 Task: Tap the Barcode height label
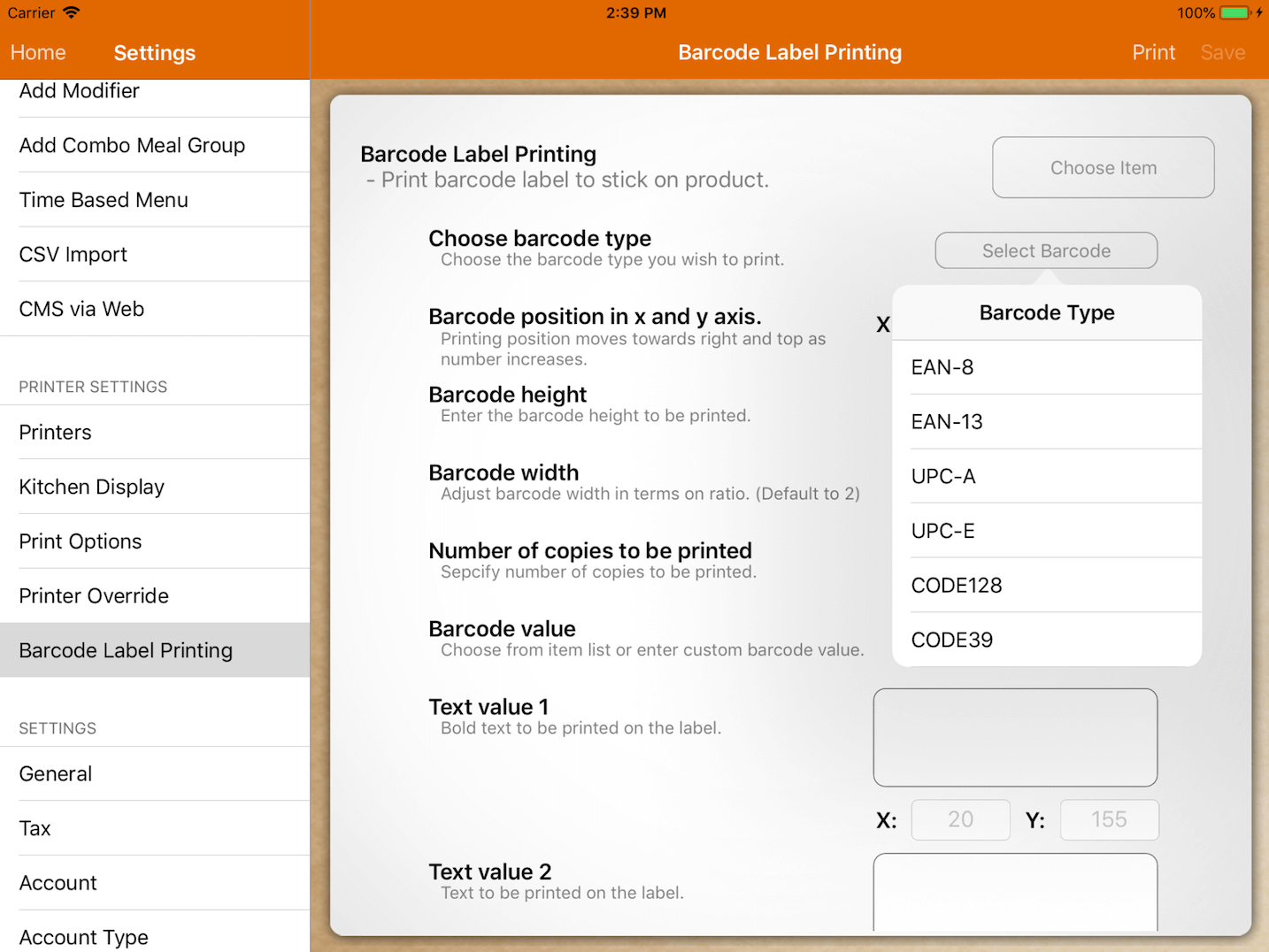tap(507, 395)
